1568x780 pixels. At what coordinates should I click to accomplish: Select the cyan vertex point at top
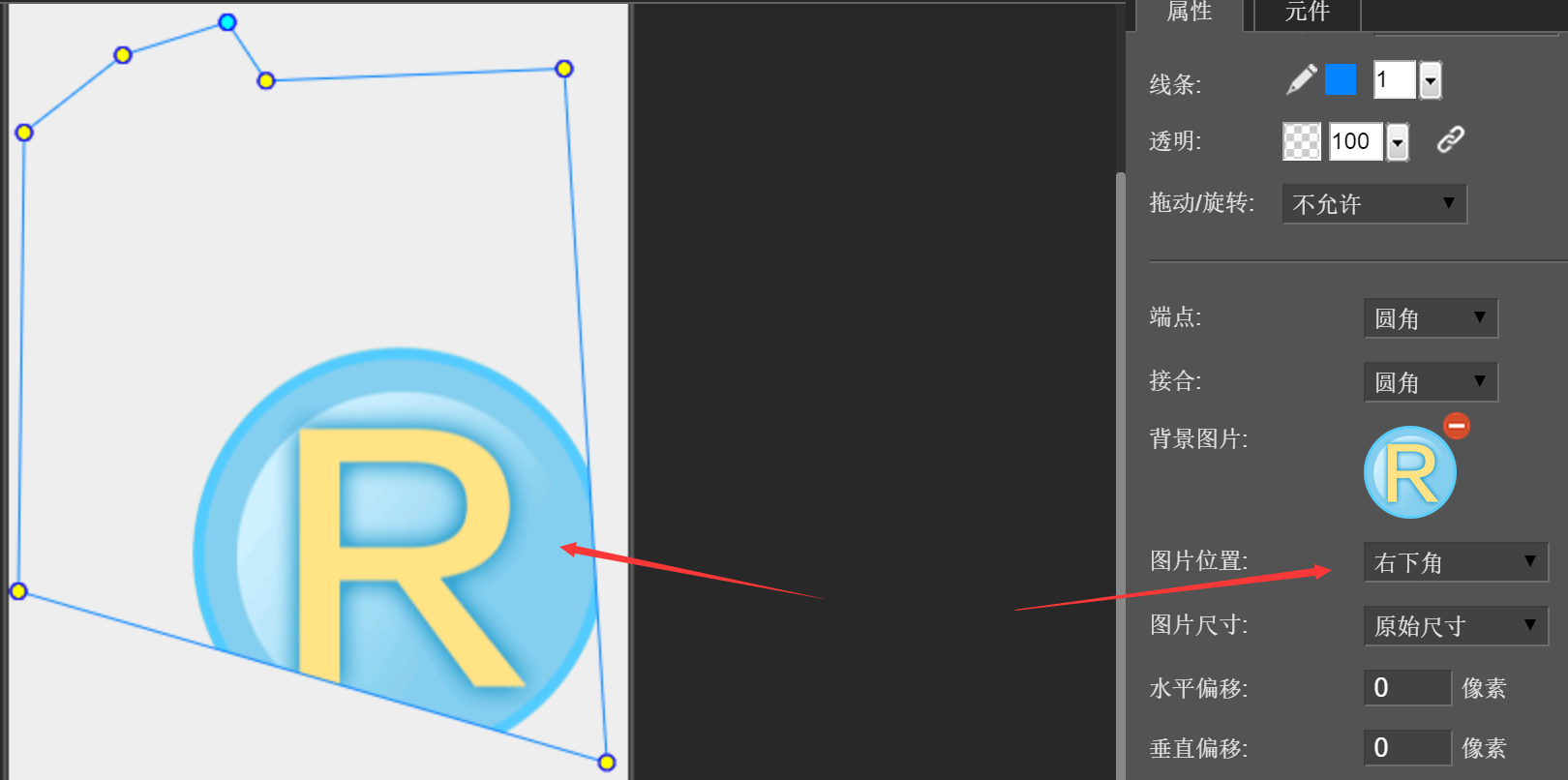pyautogui.click(x=227, y=22)
